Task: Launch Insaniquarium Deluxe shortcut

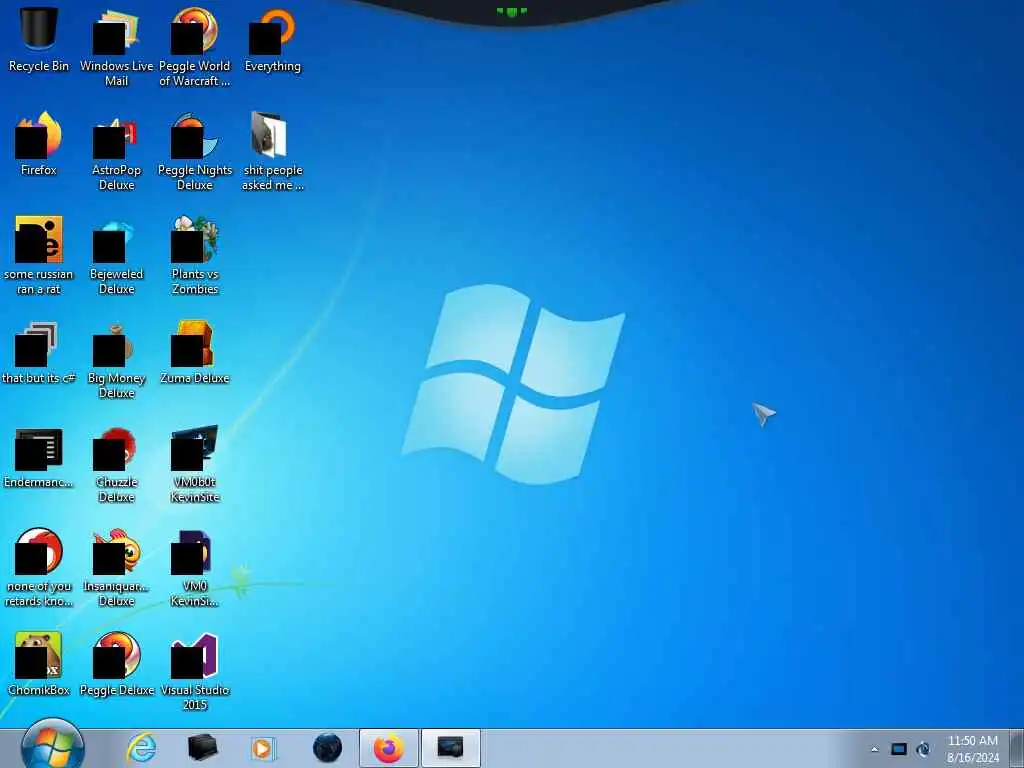Action: 116,567
